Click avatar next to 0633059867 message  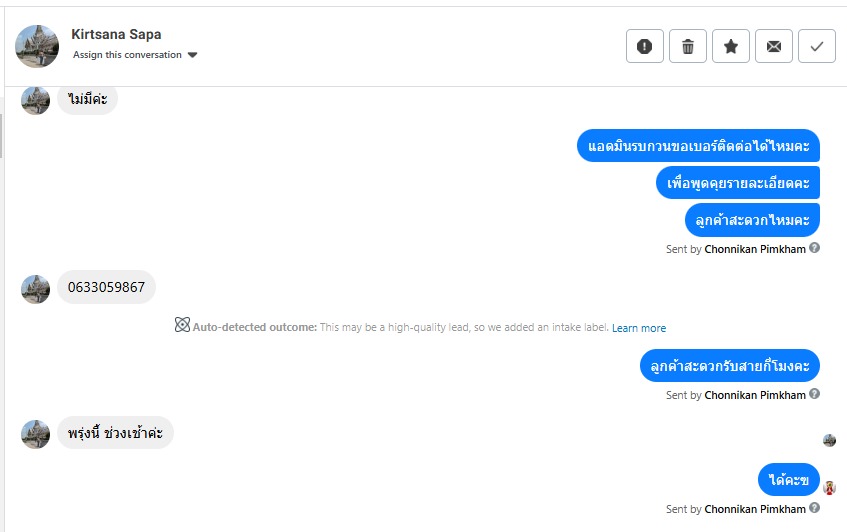pyautogui.click(x=35, y=289)
